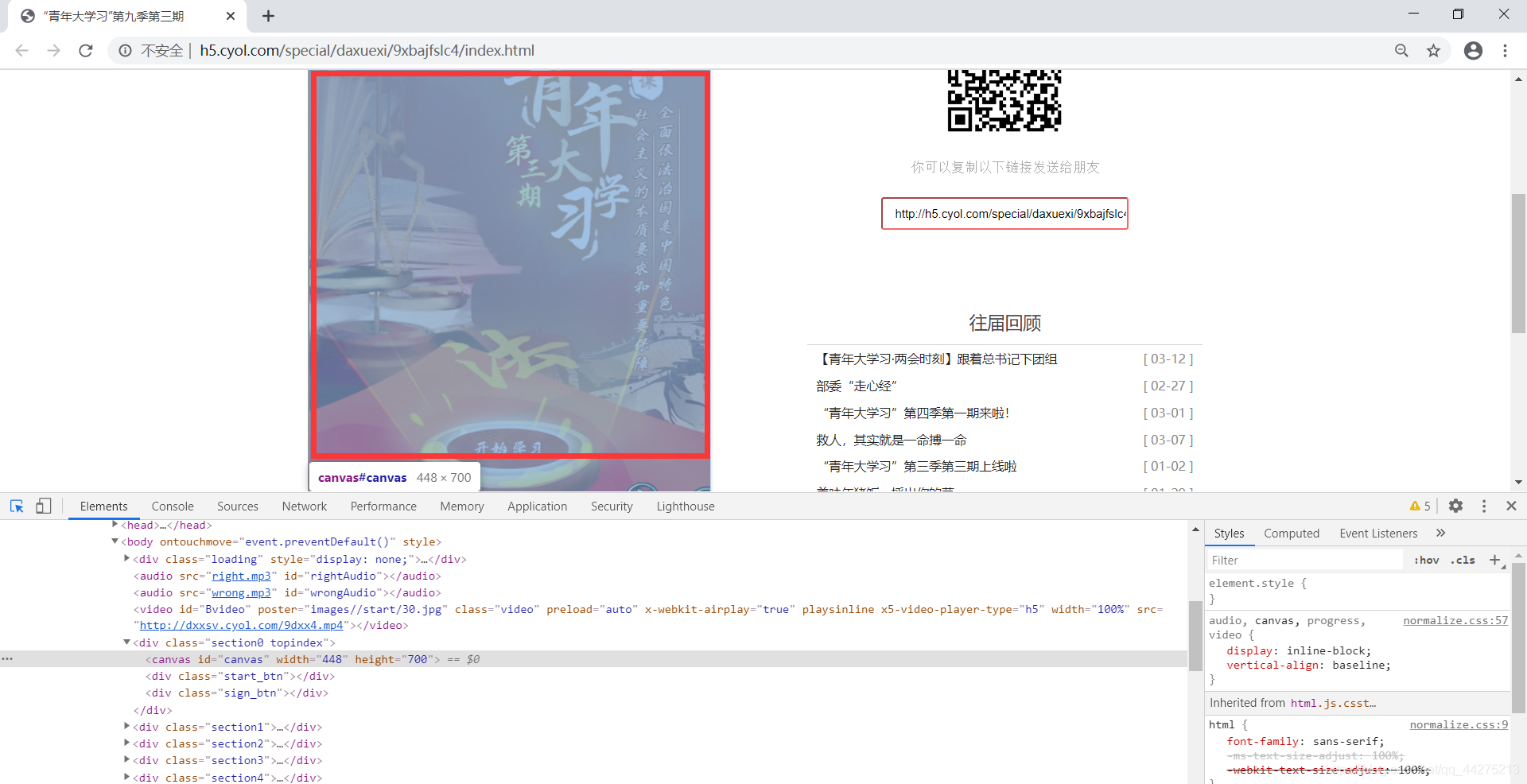Open the 9dxx4.mp4 video URL link
This screenshot has height=784, width=1527.
tap(242, 626)
